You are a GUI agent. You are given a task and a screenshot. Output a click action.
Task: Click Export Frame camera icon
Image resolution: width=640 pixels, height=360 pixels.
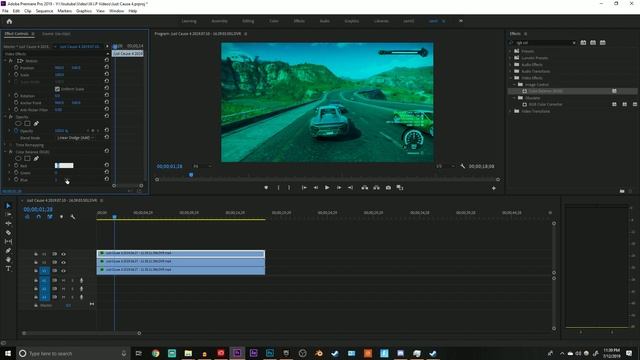click(388, 188)
